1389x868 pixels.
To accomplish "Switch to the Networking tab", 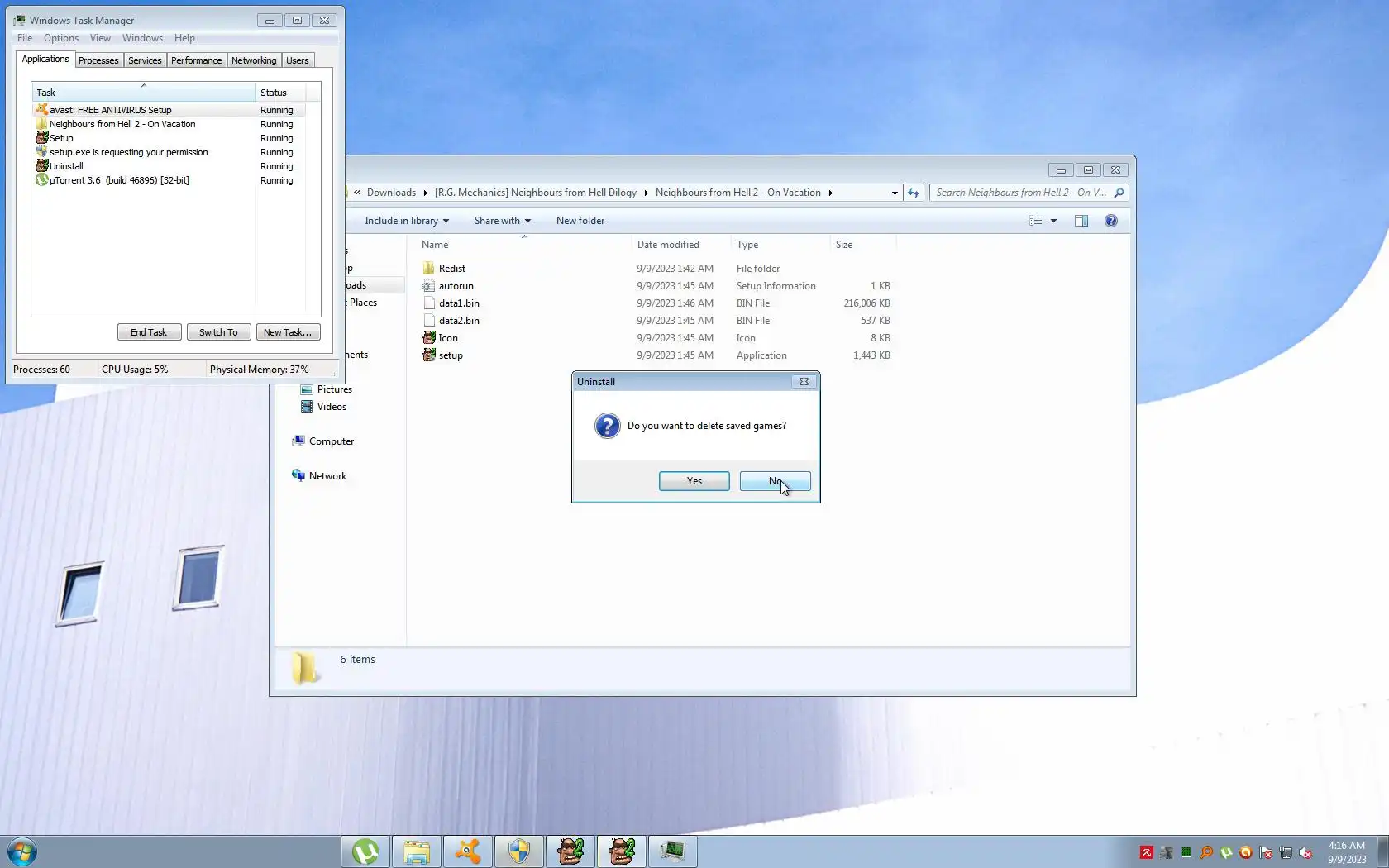I will pos(254,60).
